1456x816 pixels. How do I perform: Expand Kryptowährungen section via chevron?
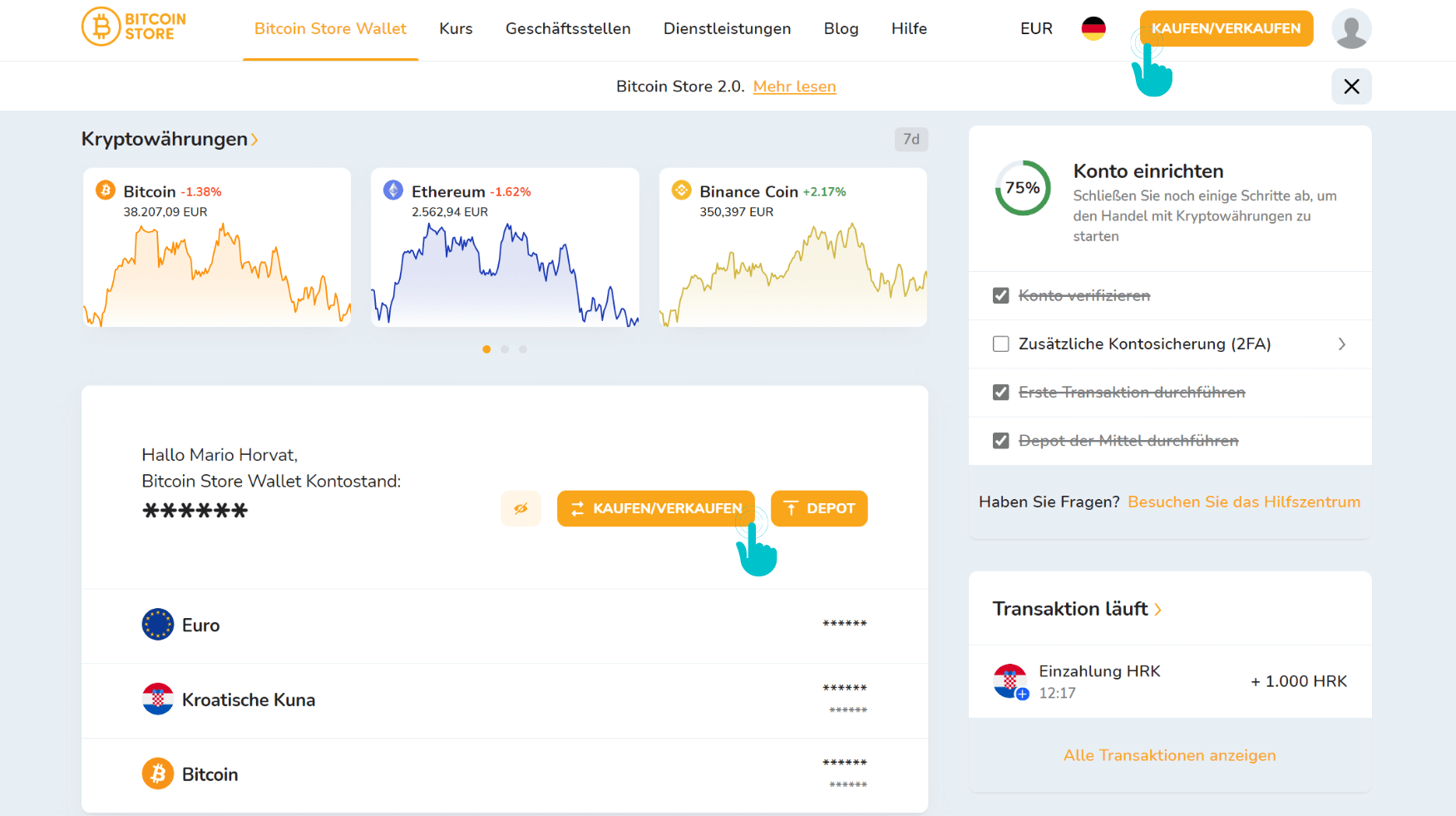tap(254, 140)
